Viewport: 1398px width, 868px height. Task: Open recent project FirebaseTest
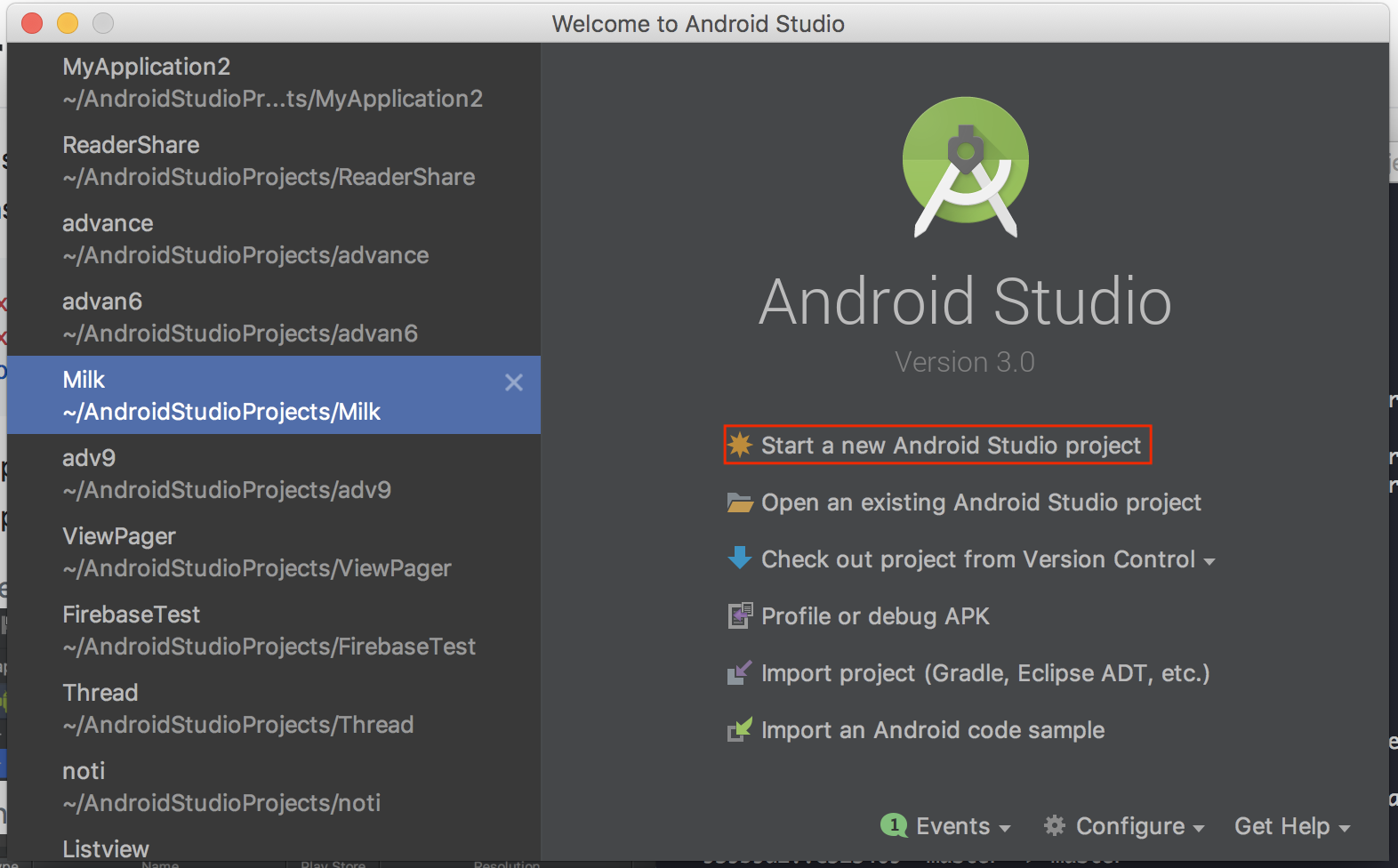point(274,631)
